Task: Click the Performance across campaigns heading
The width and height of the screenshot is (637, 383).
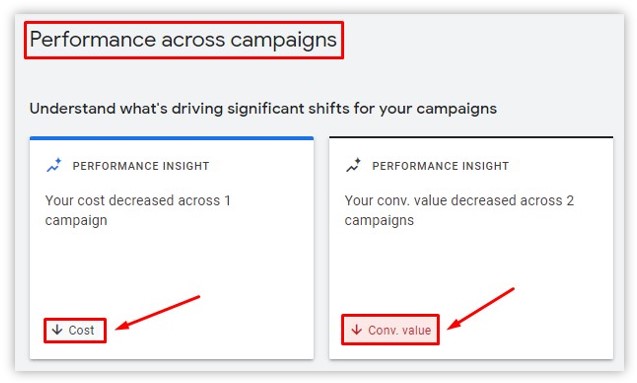Action: pos(183,40)
